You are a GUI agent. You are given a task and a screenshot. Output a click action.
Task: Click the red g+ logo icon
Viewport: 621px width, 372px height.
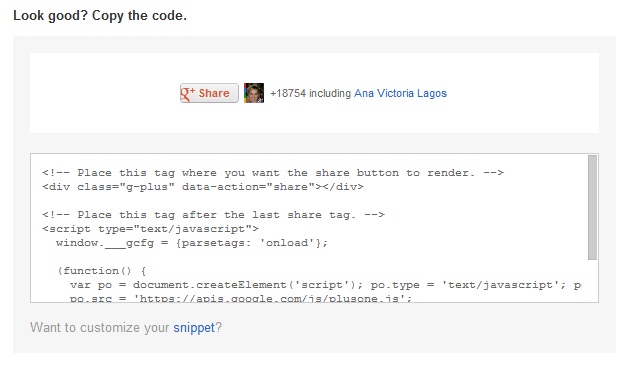click(x=188, y=93)
